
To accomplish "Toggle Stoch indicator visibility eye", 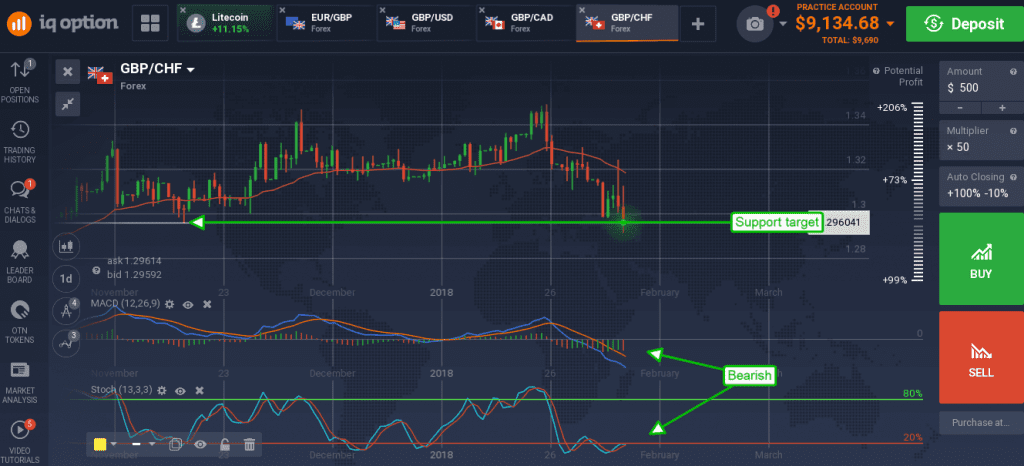I will 180,390.
